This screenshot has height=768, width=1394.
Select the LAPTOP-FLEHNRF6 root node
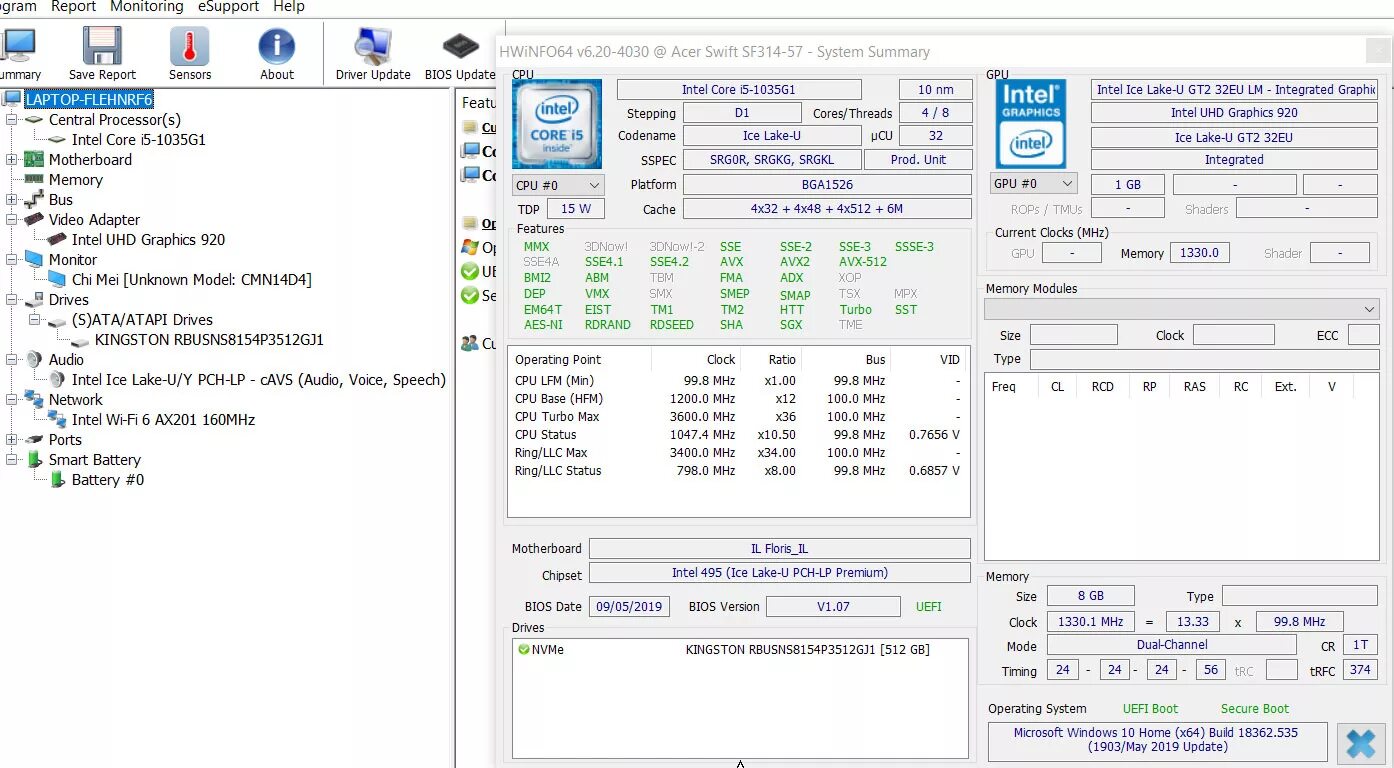point(89,100)
